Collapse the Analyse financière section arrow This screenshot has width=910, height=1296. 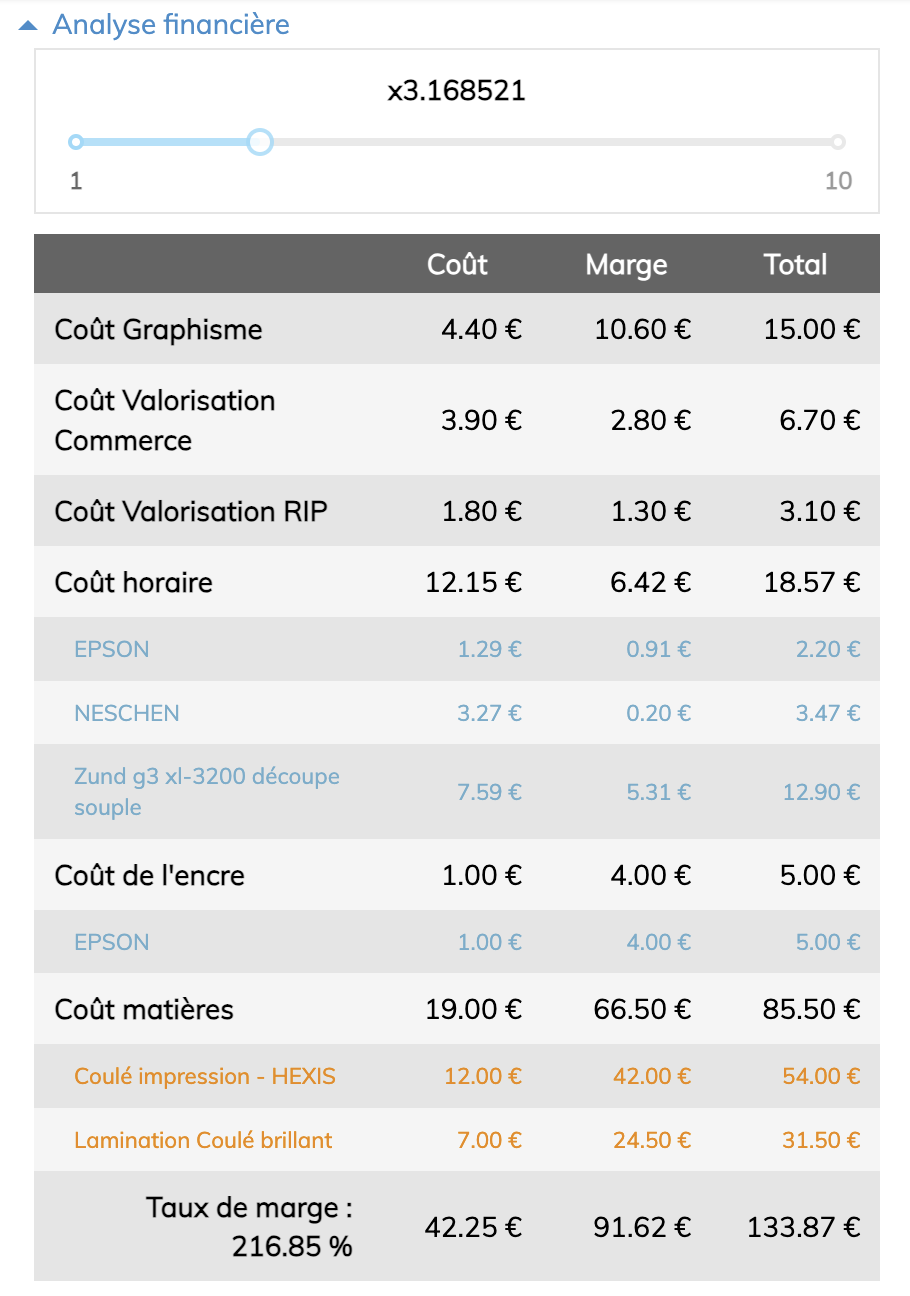[29, 26]
